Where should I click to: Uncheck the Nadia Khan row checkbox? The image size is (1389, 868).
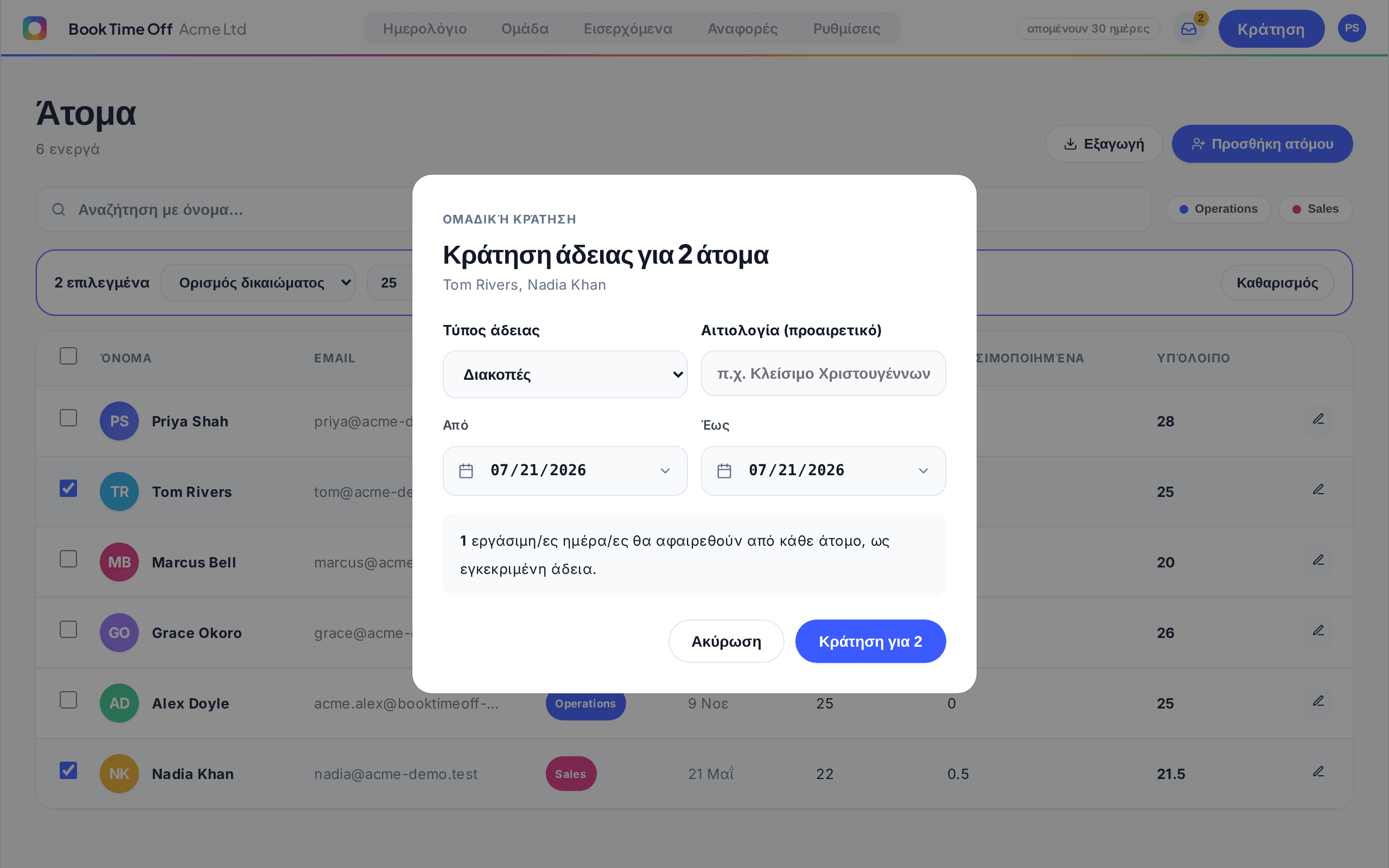68,771
